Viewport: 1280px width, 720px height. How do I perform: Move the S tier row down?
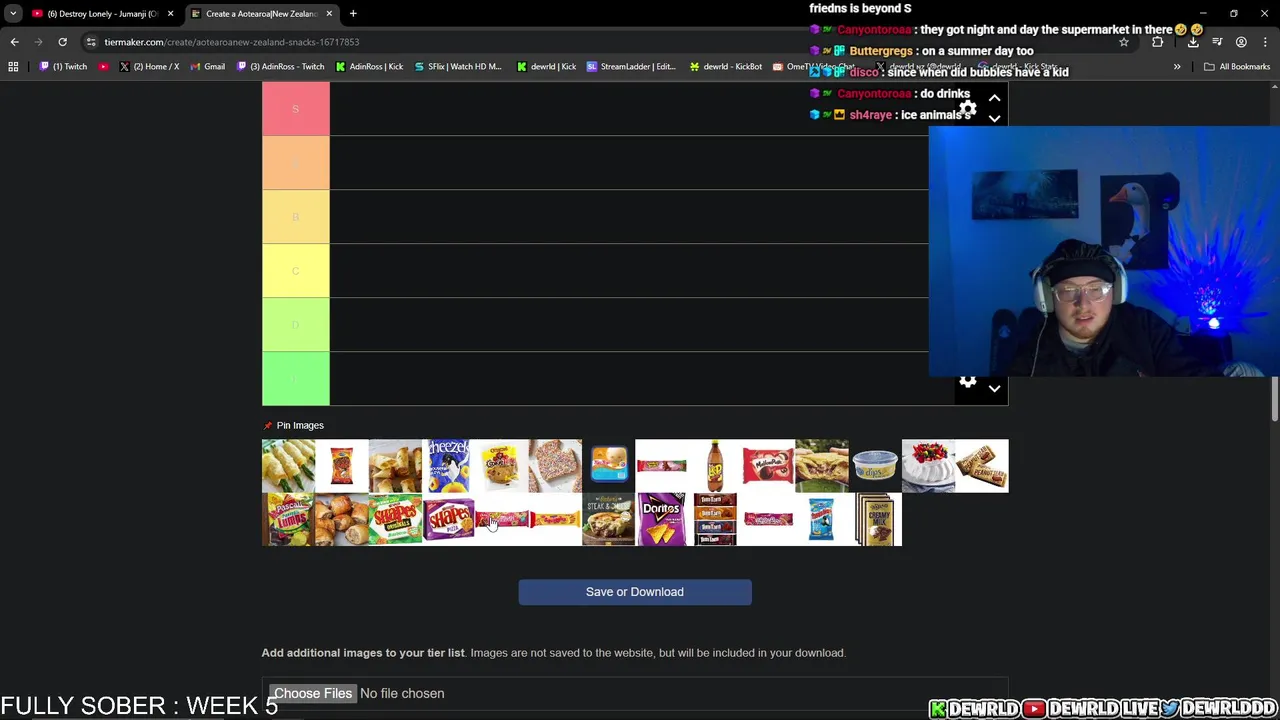pyautogui.click(x=994, y=118)
